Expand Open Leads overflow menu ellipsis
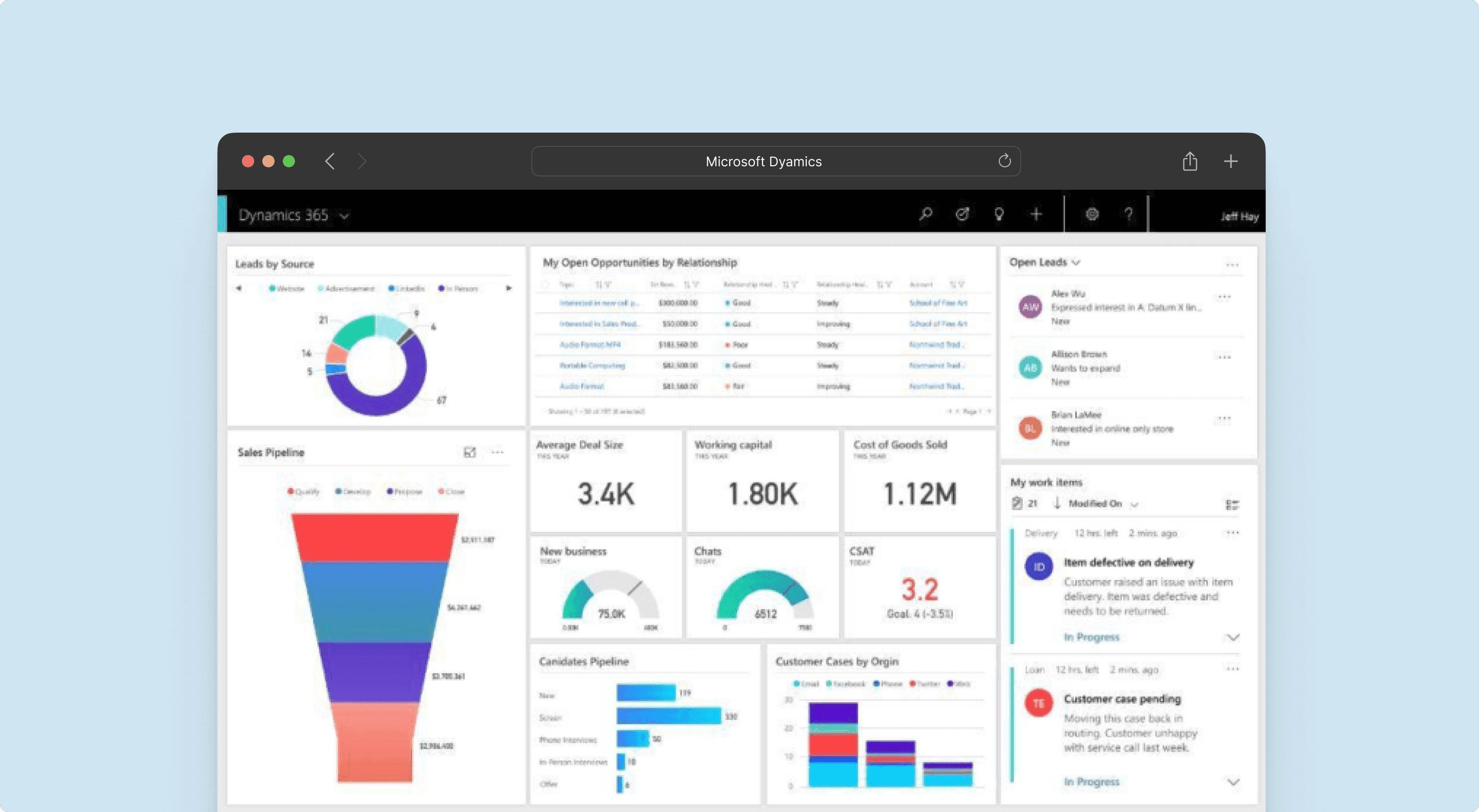1479x812 pixels. tap(1232, 263)
